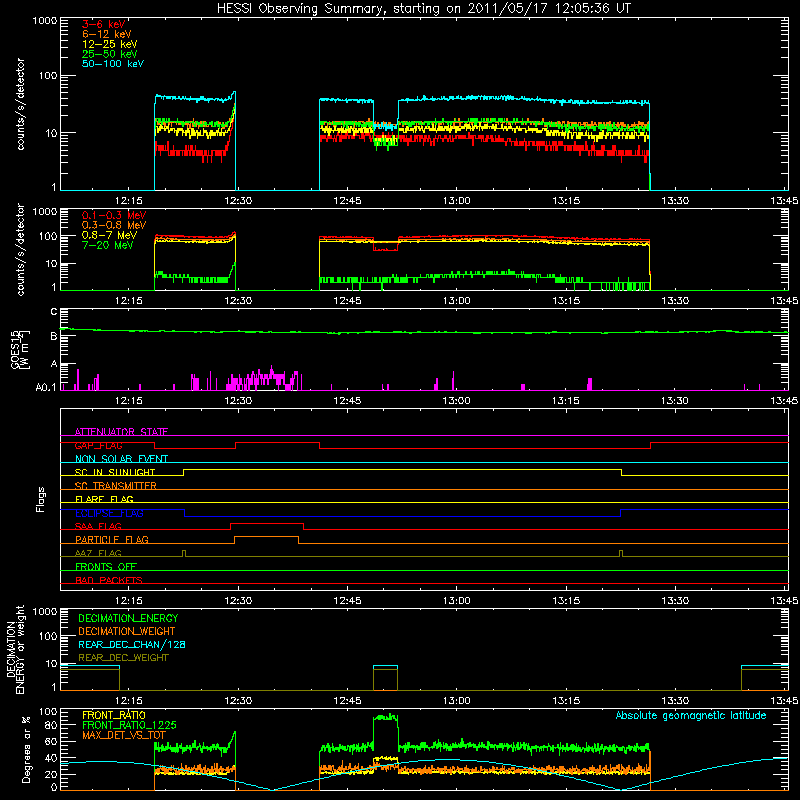Select the BAD_PACKETS flag label
Image resolution: width=800 pixels, height=800 pixels.
pos(109,580)
